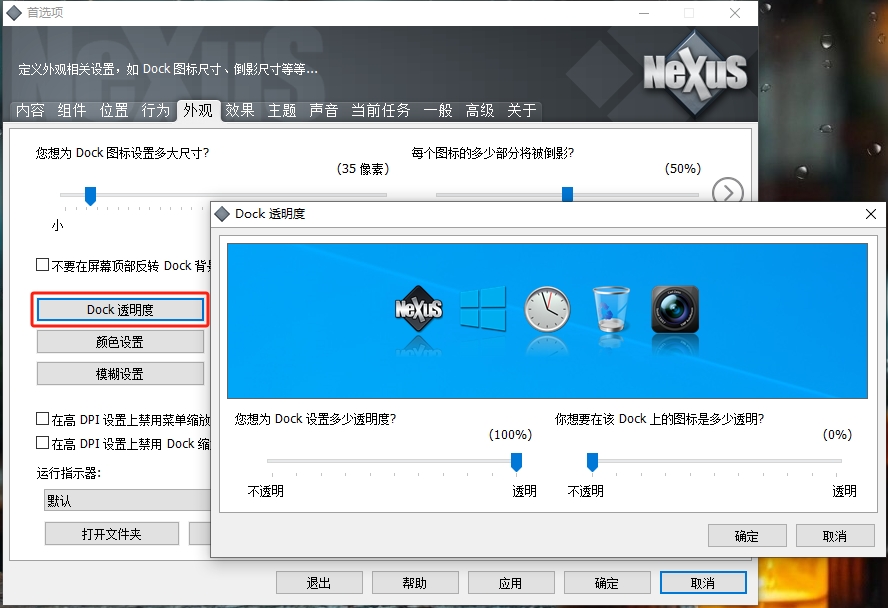Click the Dock transparency slider handle at 100%

(x=517, y=461)
